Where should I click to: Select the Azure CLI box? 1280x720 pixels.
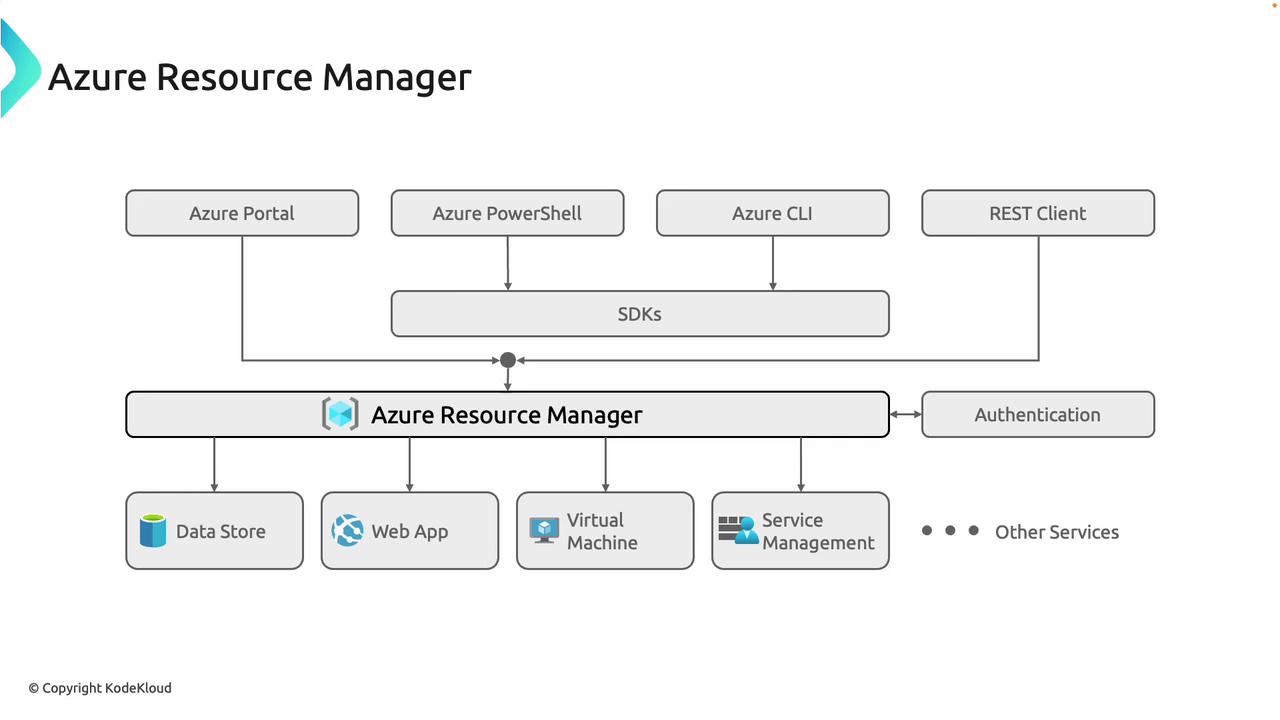click(x=773, y=213)
